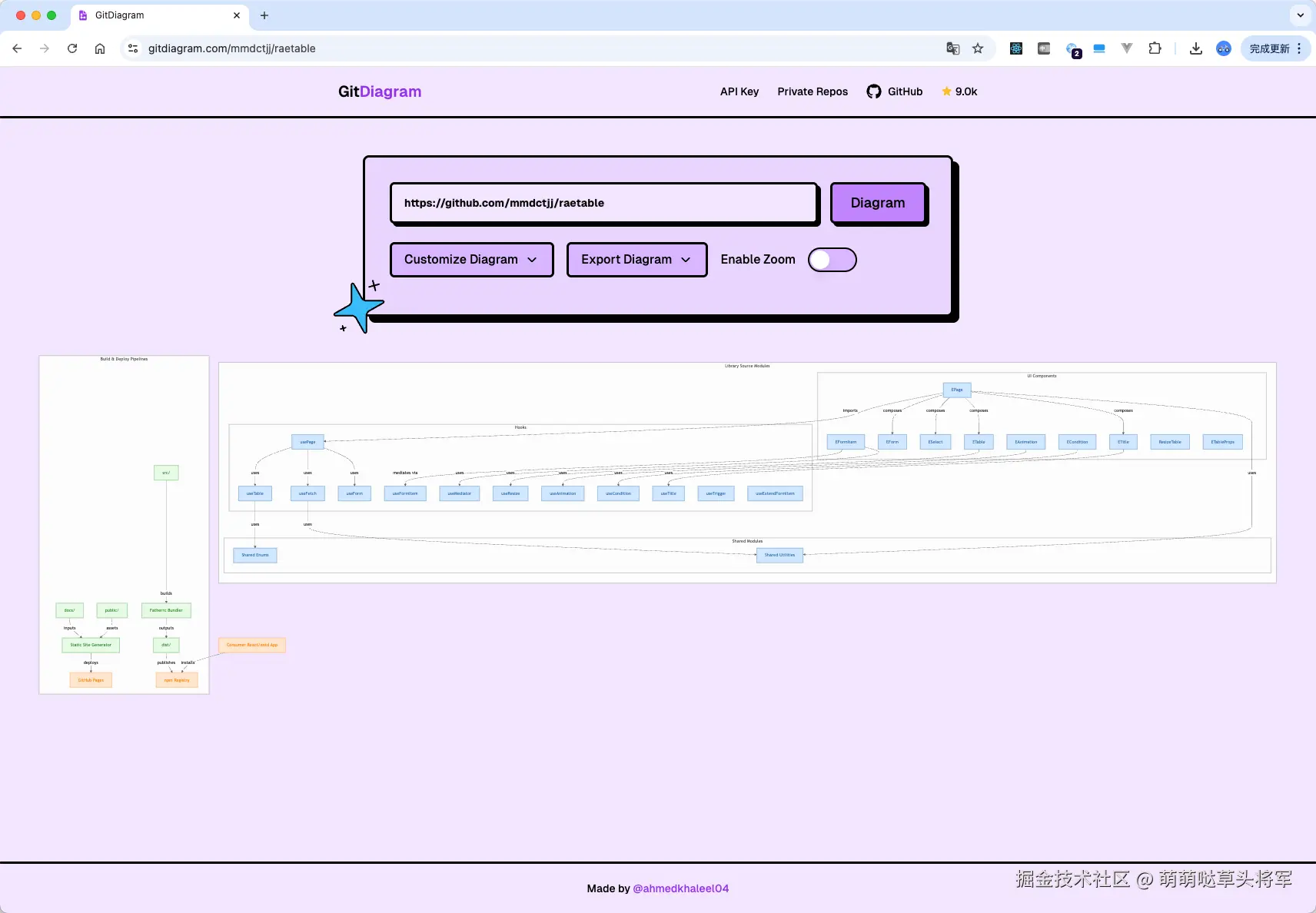This screenshot has height=913, width=1316.
Task: Click the useForm hook node
Action: pos(354,493)
